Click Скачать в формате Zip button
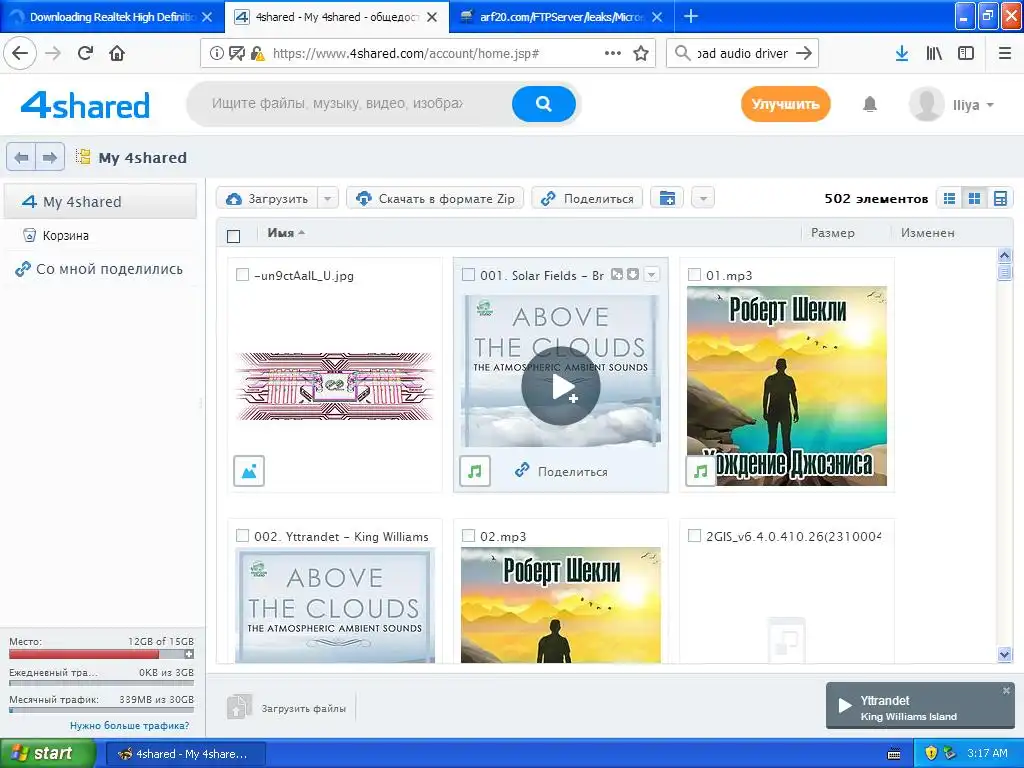 [435, 199]
